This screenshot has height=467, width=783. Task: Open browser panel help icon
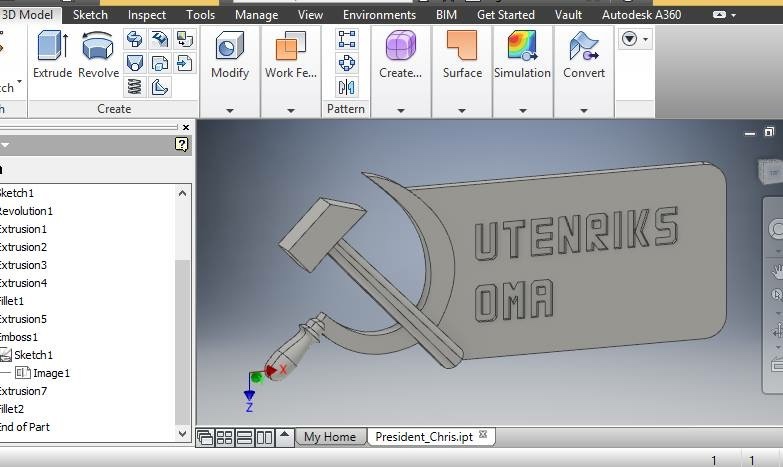181,145
